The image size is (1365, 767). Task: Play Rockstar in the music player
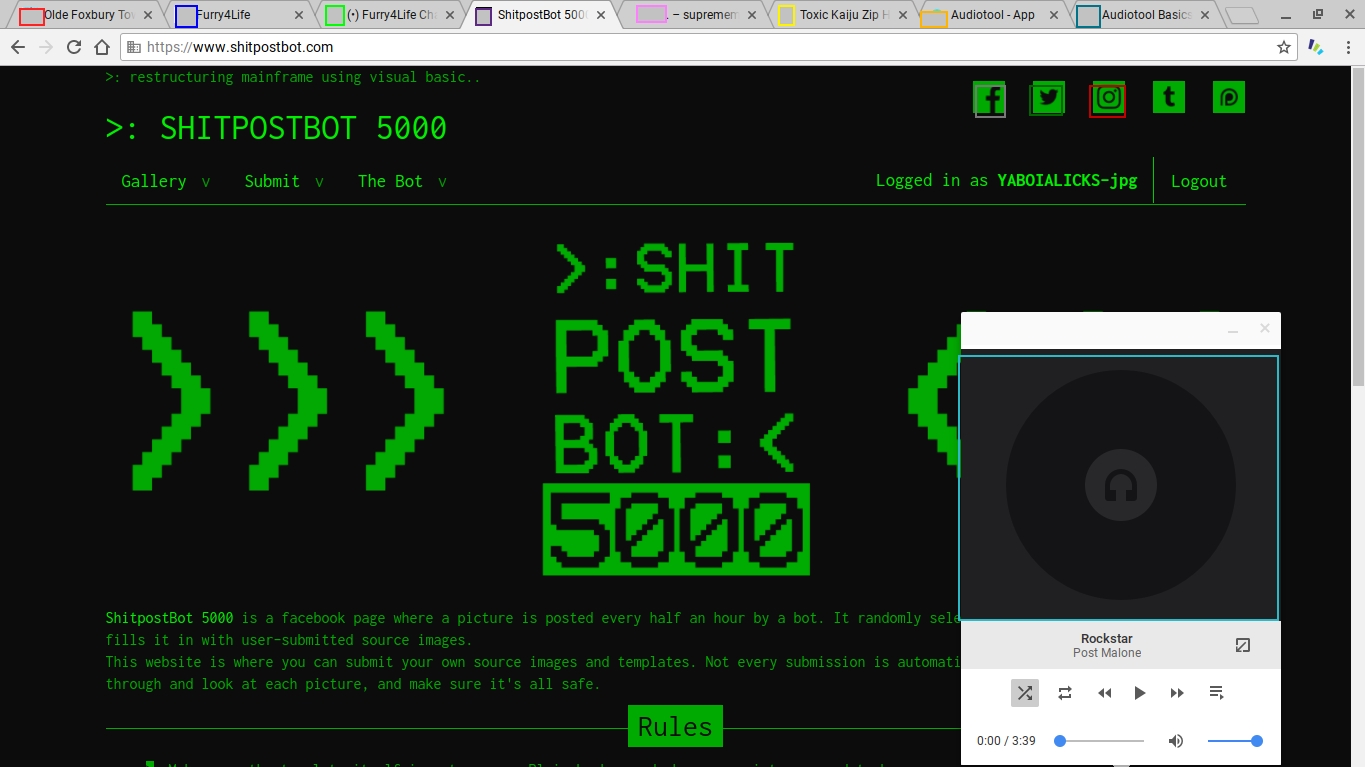click(x=1140, y=693)
